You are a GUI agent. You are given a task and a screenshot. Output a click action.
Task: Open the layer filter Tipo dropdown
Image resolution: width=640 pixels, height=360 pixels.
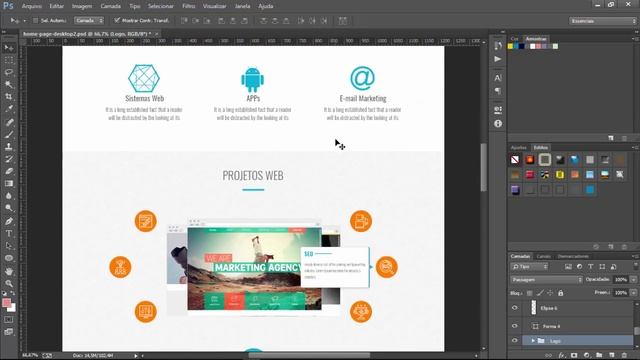[530, 267]
